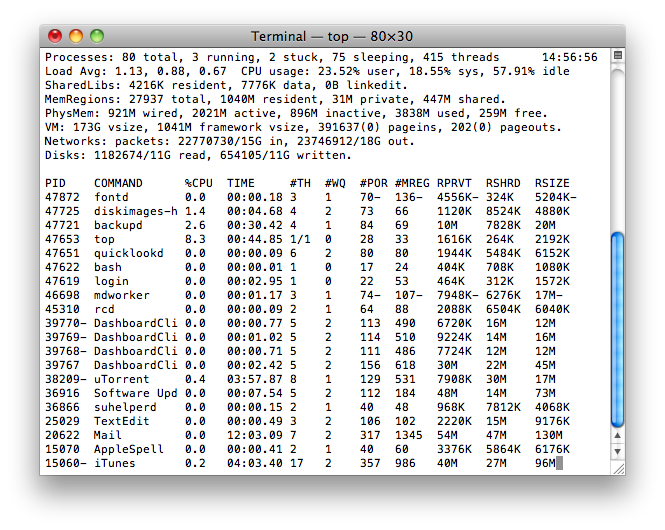
Task: Click the 'VM: 173G vsize' text
Action: tap(97, 127)
